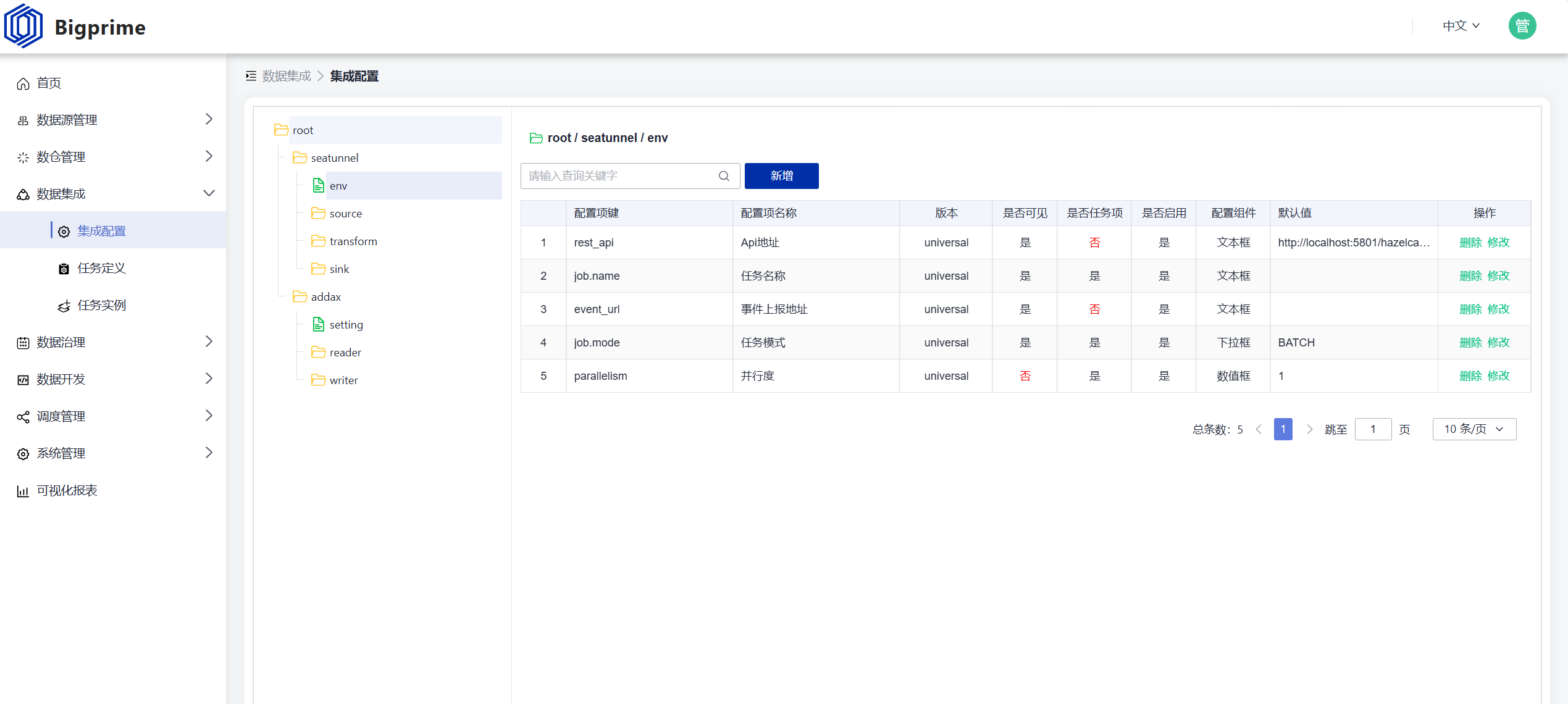Click the 新增 button
The width and height of the screenshot is (1568, 704).
click(781, 176)
